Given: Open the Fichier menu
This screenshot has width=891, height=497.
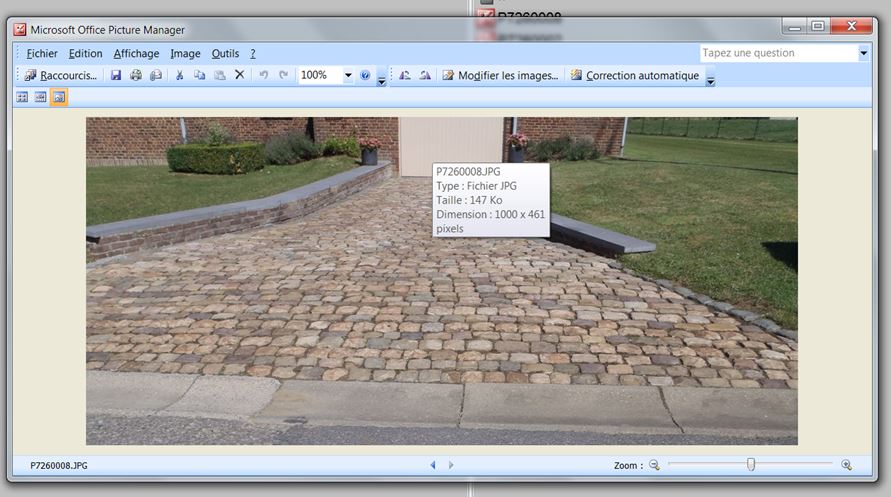Looking at the screenshot, I should (x=42, y=53).
